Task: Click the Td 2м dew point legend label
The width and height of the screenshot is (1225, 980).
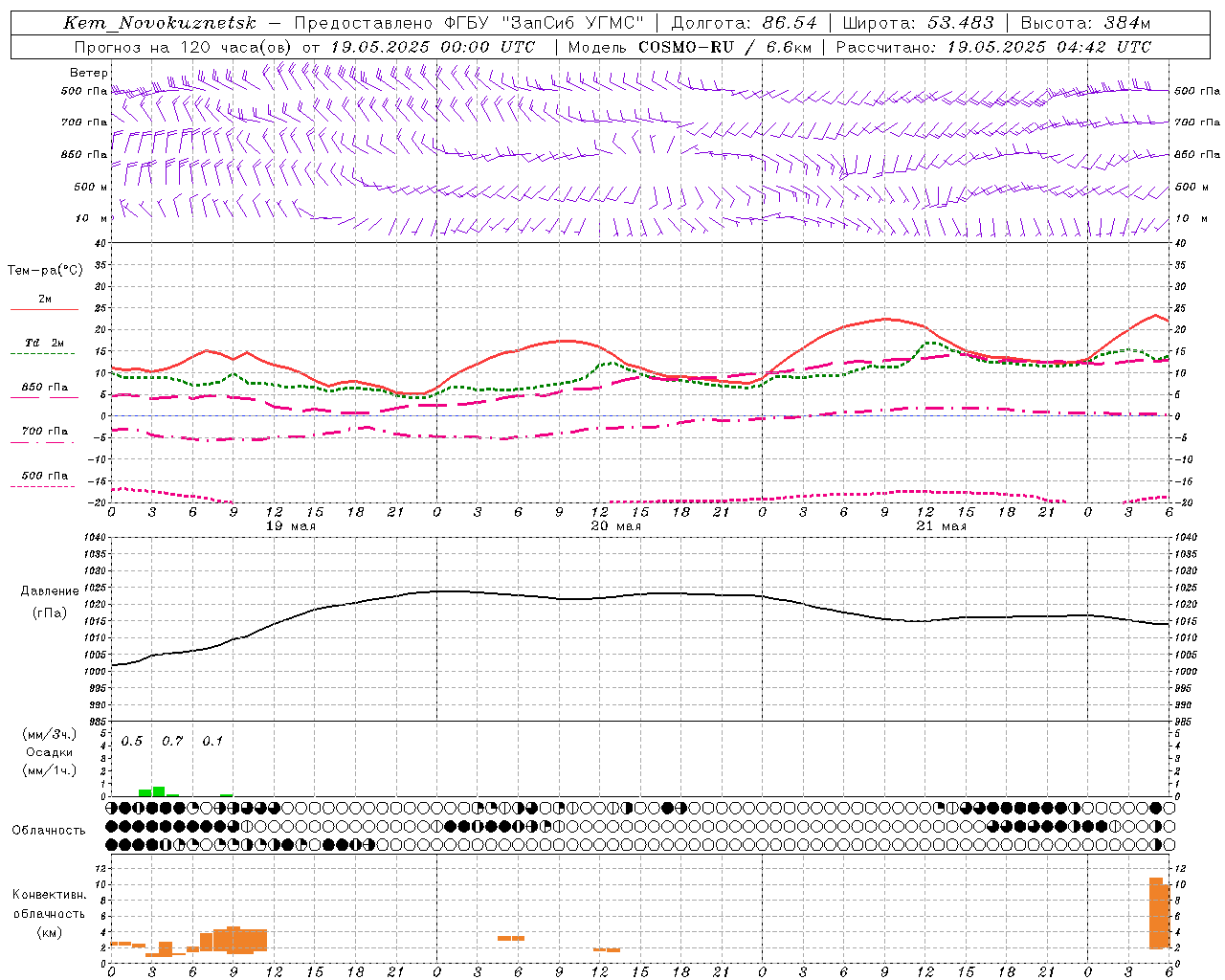Action: 45,343
